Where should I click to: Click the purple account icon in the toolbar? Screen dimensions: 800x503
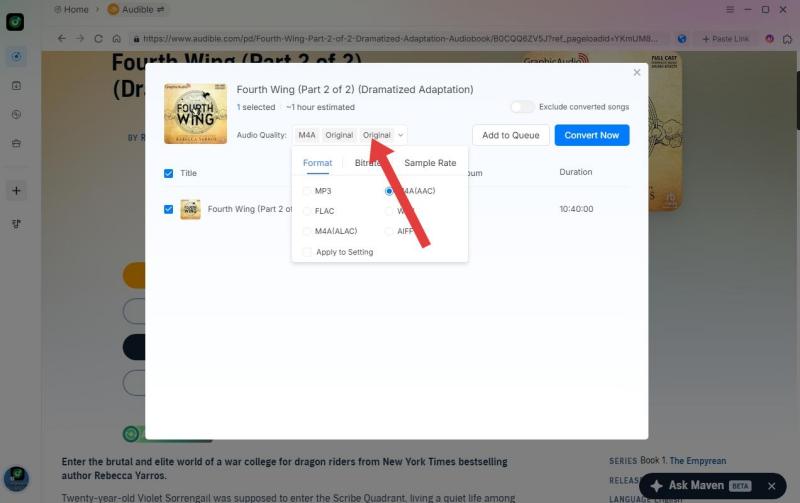click(769, 39)
